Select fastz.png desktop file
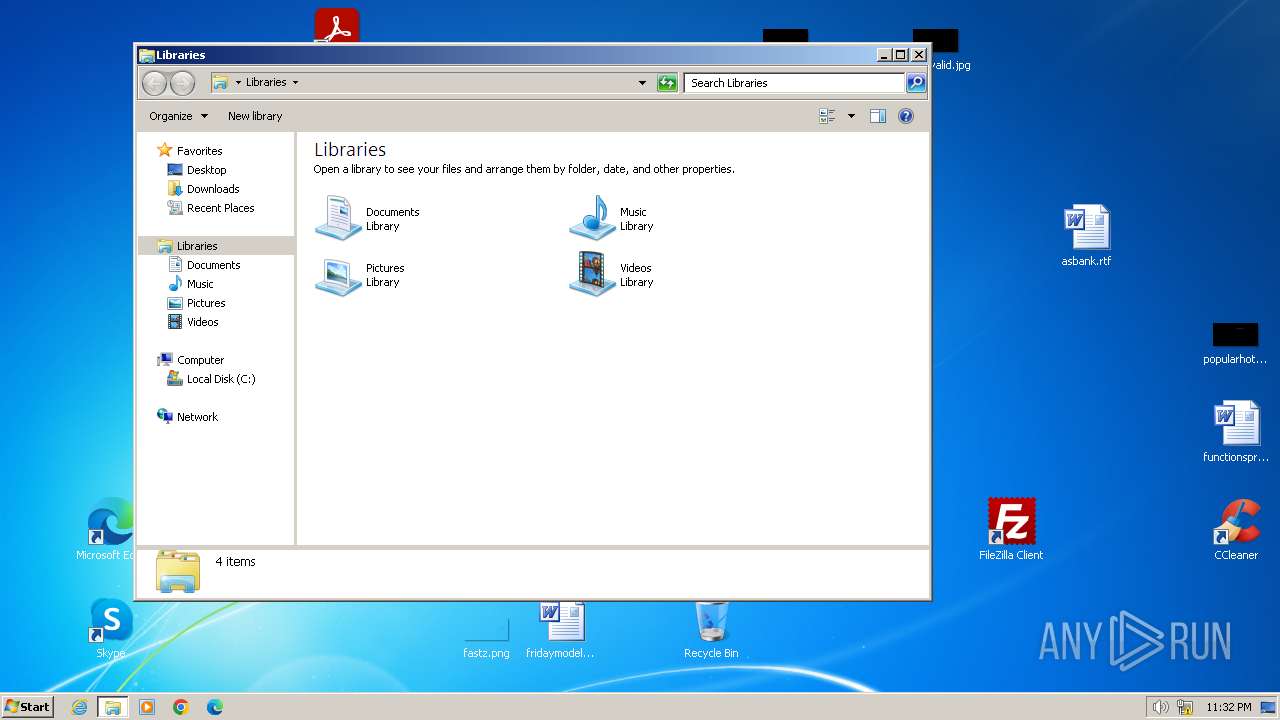Screen dimensions: 1280x720 point(486,638)
